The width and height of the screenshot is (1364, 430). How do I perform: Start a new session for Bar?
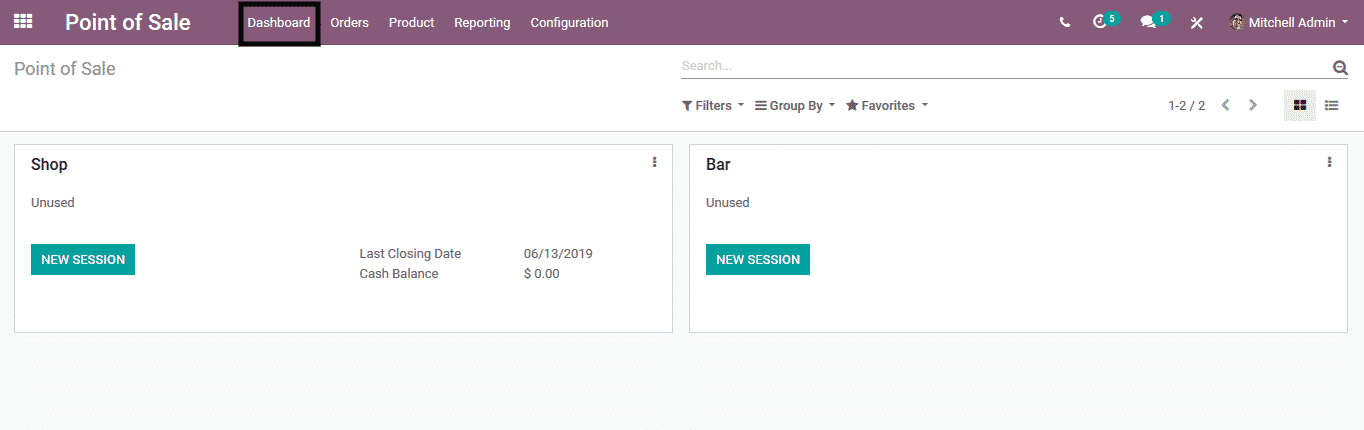tap(758, 259)
